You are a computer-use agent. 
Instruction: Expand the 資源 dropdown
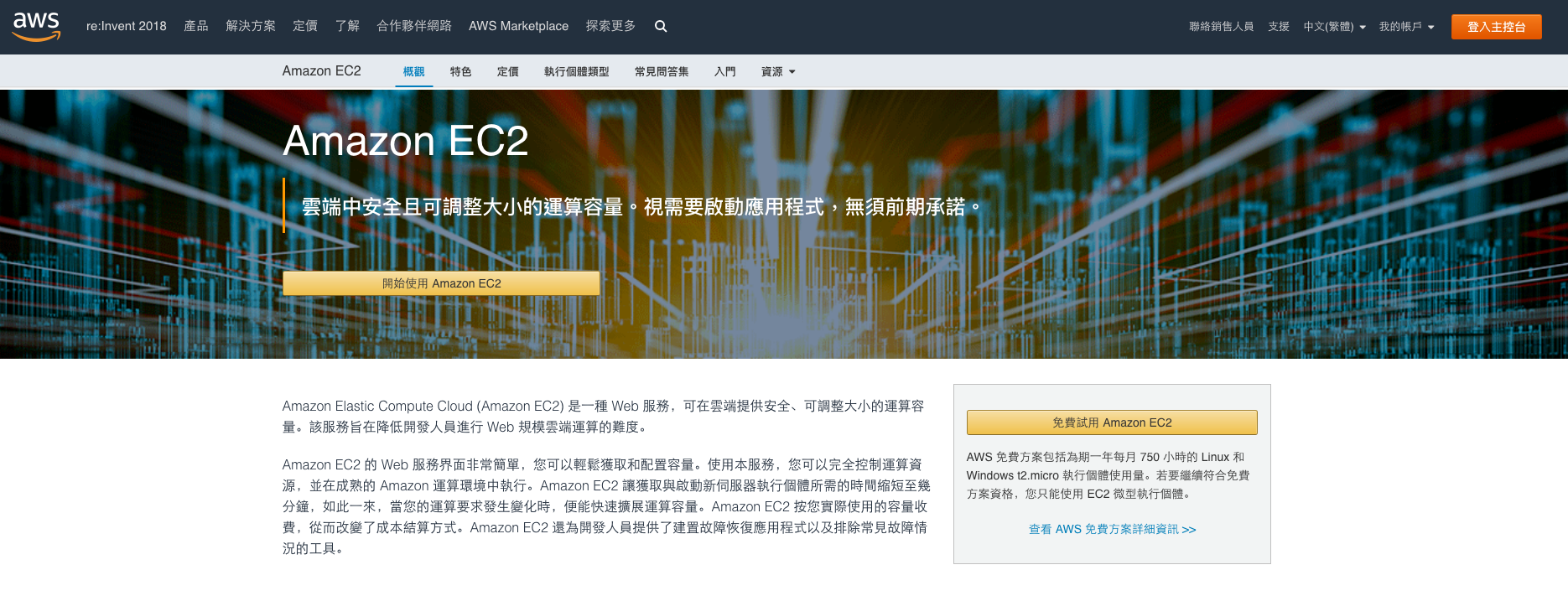coord(778,72)
